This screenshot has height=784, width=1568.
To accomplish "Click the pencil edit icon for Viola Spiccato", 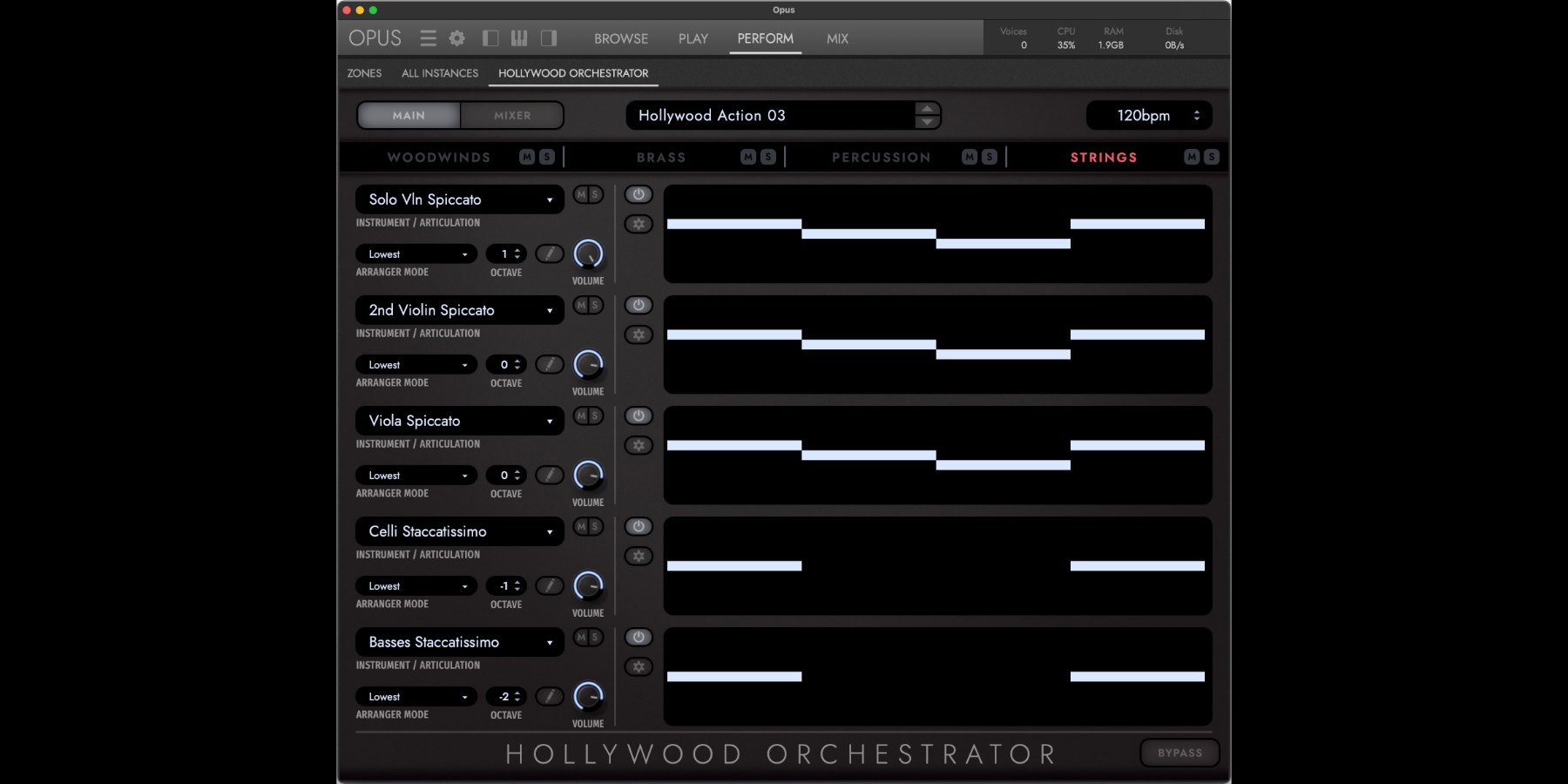I will (x=549, y=475).
